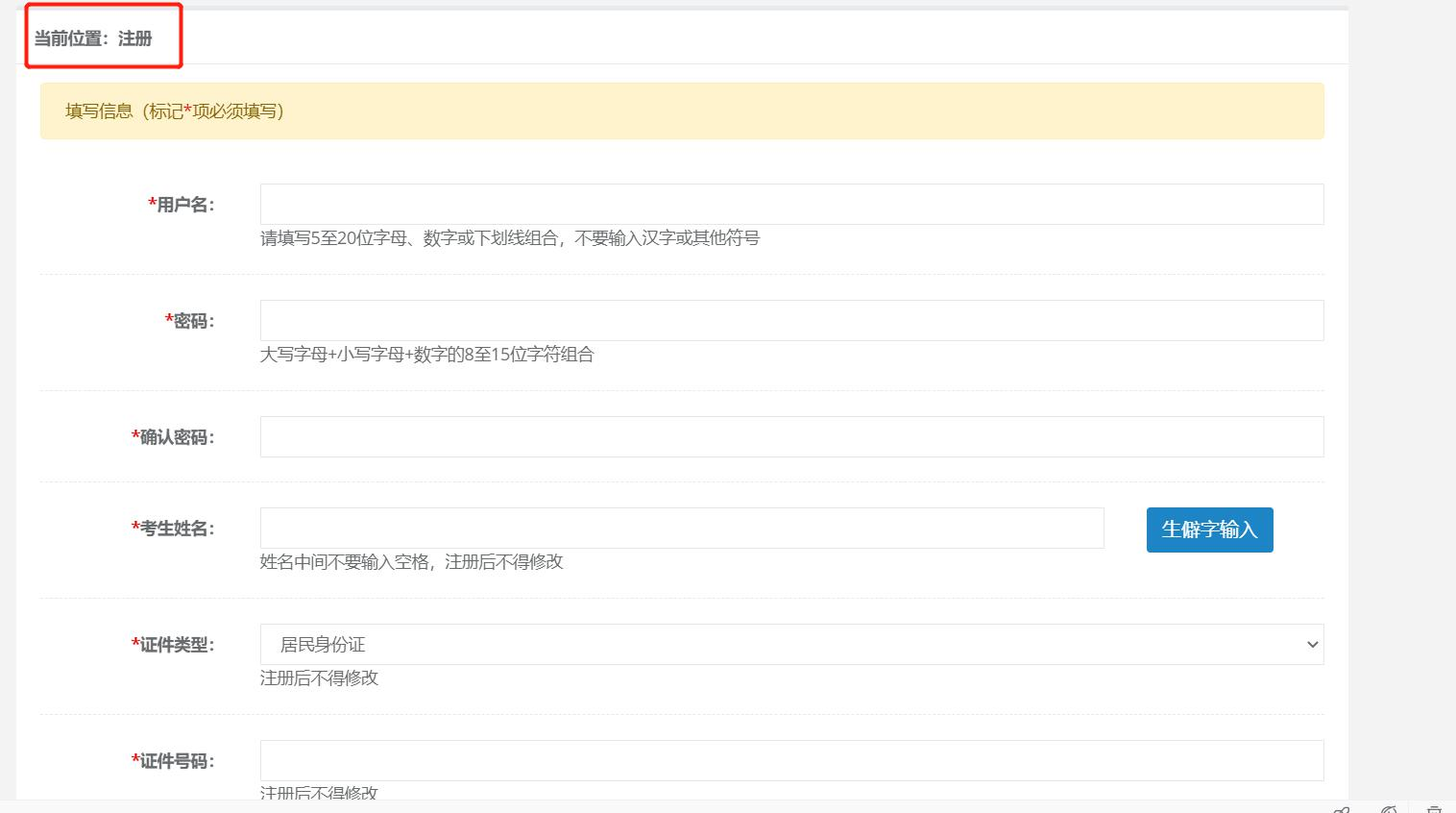Open the 生僻字输入 button

coord(1209,530)
